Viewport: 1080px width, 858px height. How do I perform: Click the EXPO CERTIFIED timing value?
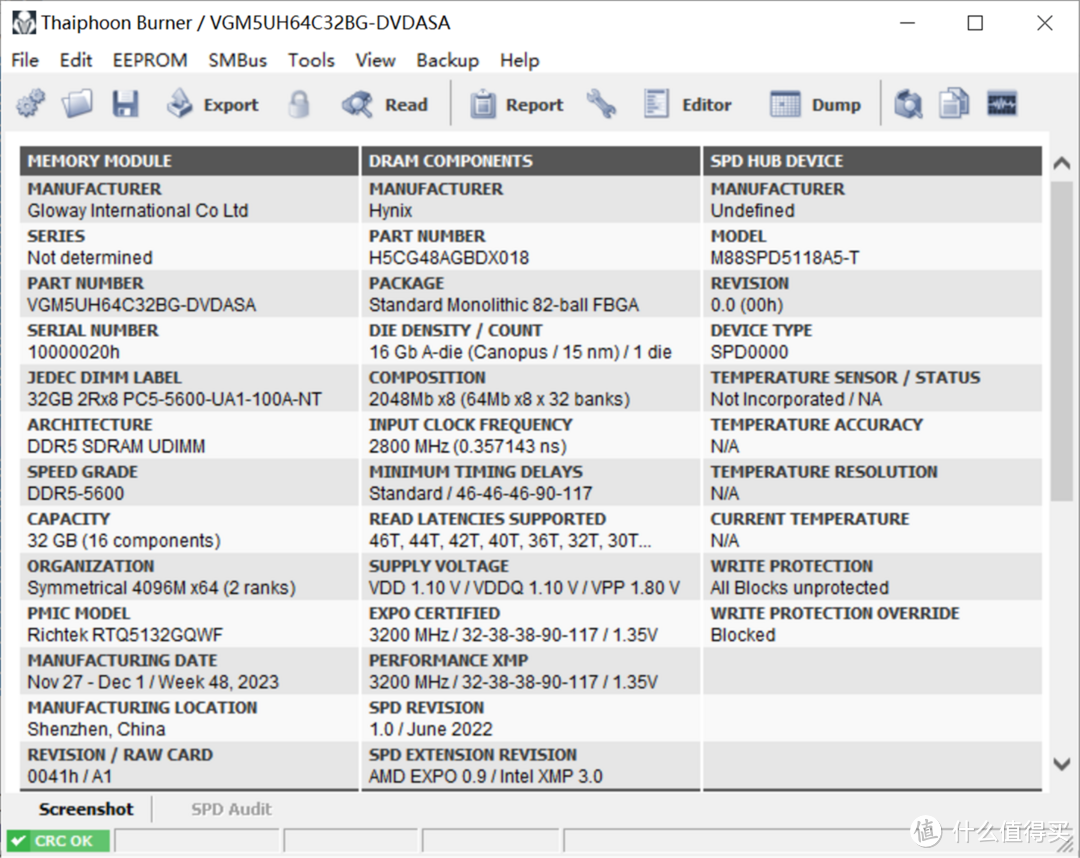(513, 634)
